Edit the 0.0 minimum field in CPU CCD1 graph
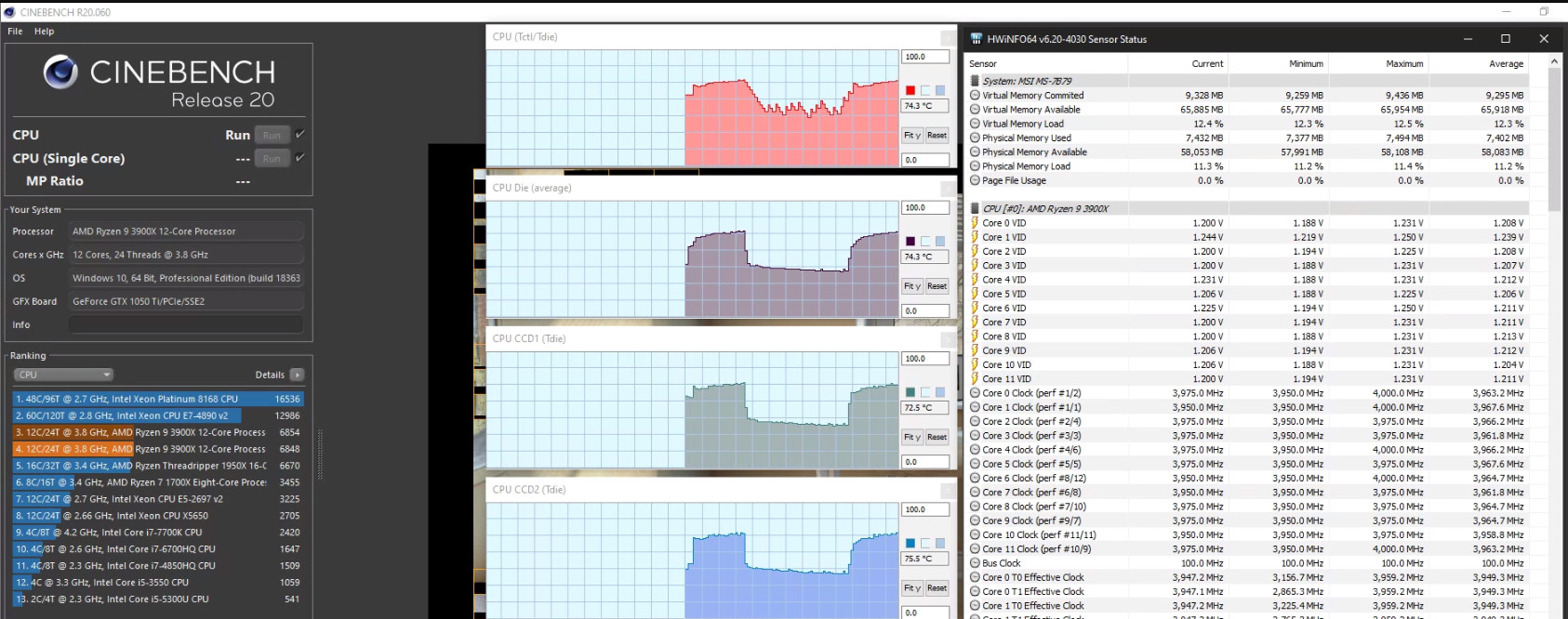This screenshot has height=619, width=1568. coord(925,462)
